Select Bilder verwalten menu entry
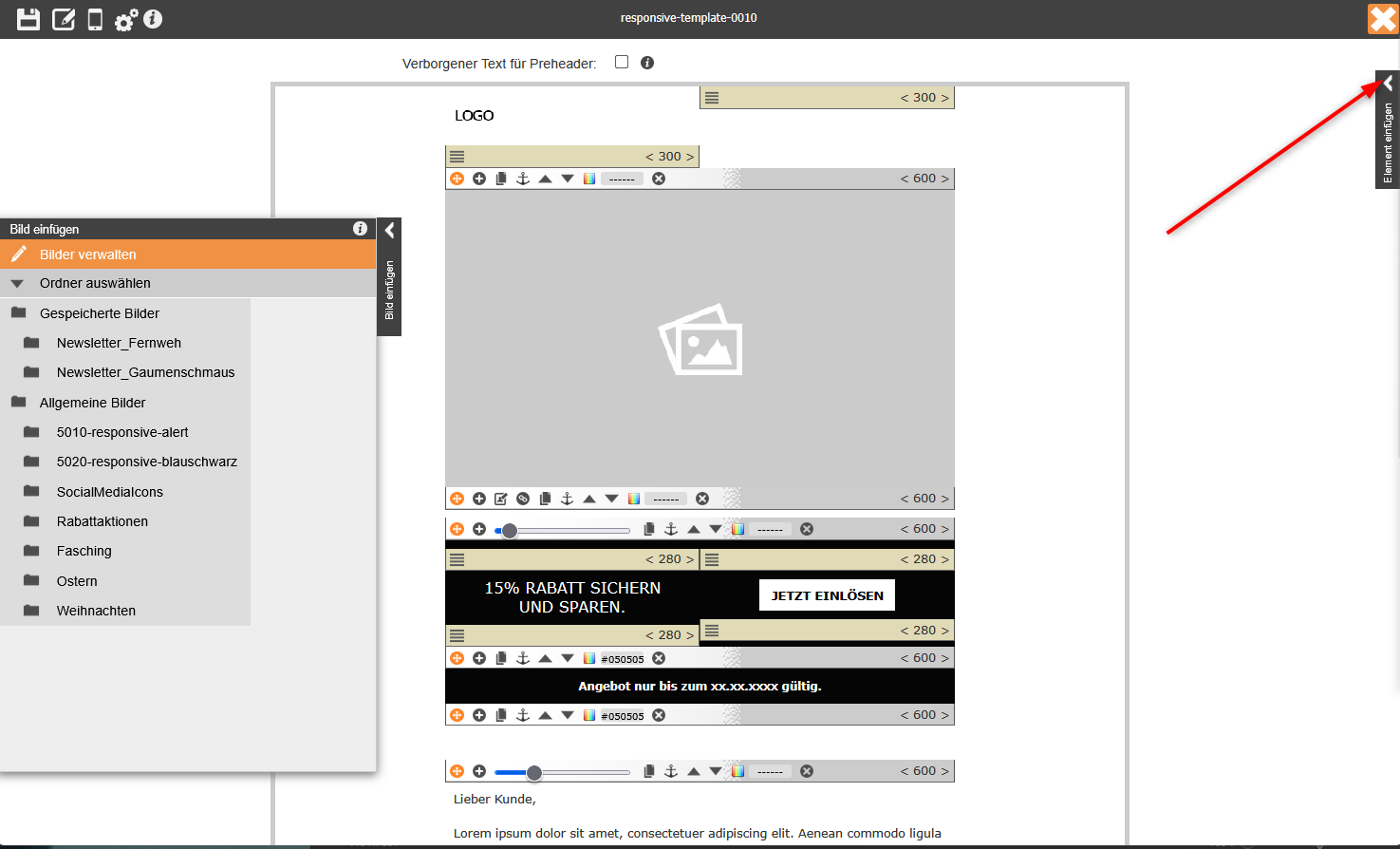This screenshot has height=849, width=1400. (88, 255)
